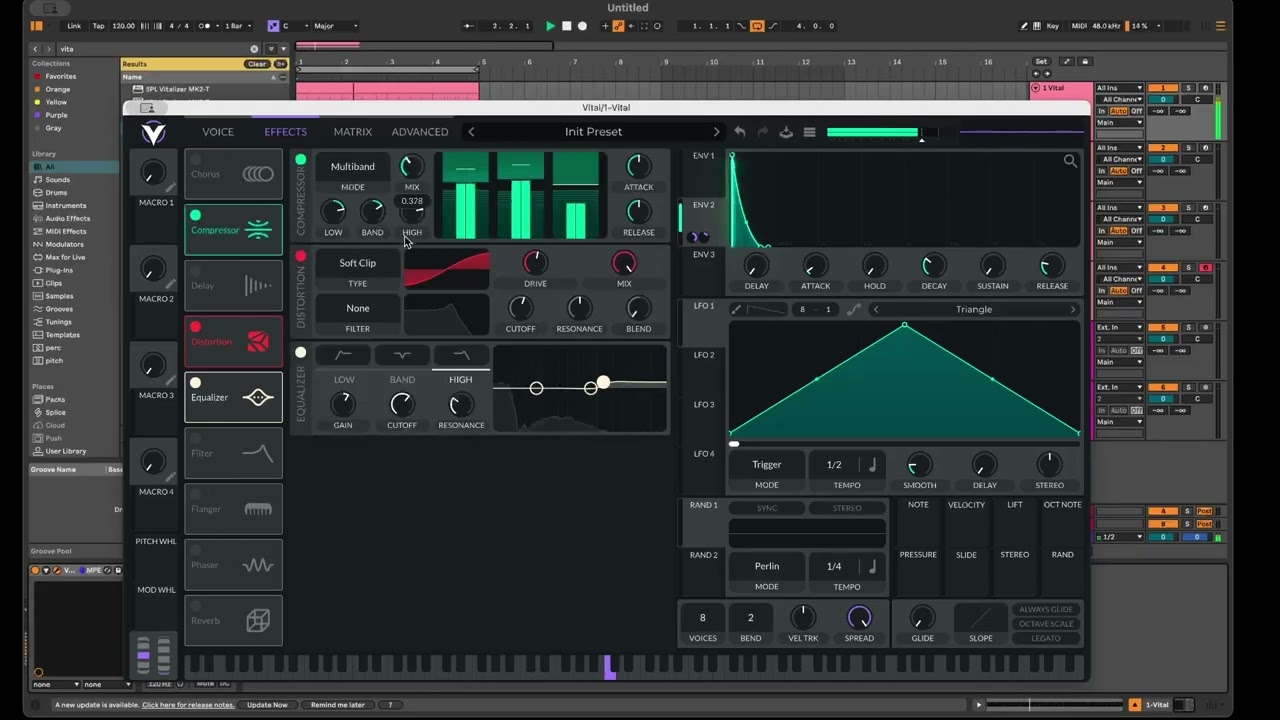Open the release notes link
The image size is (1280, 720).
188,705
